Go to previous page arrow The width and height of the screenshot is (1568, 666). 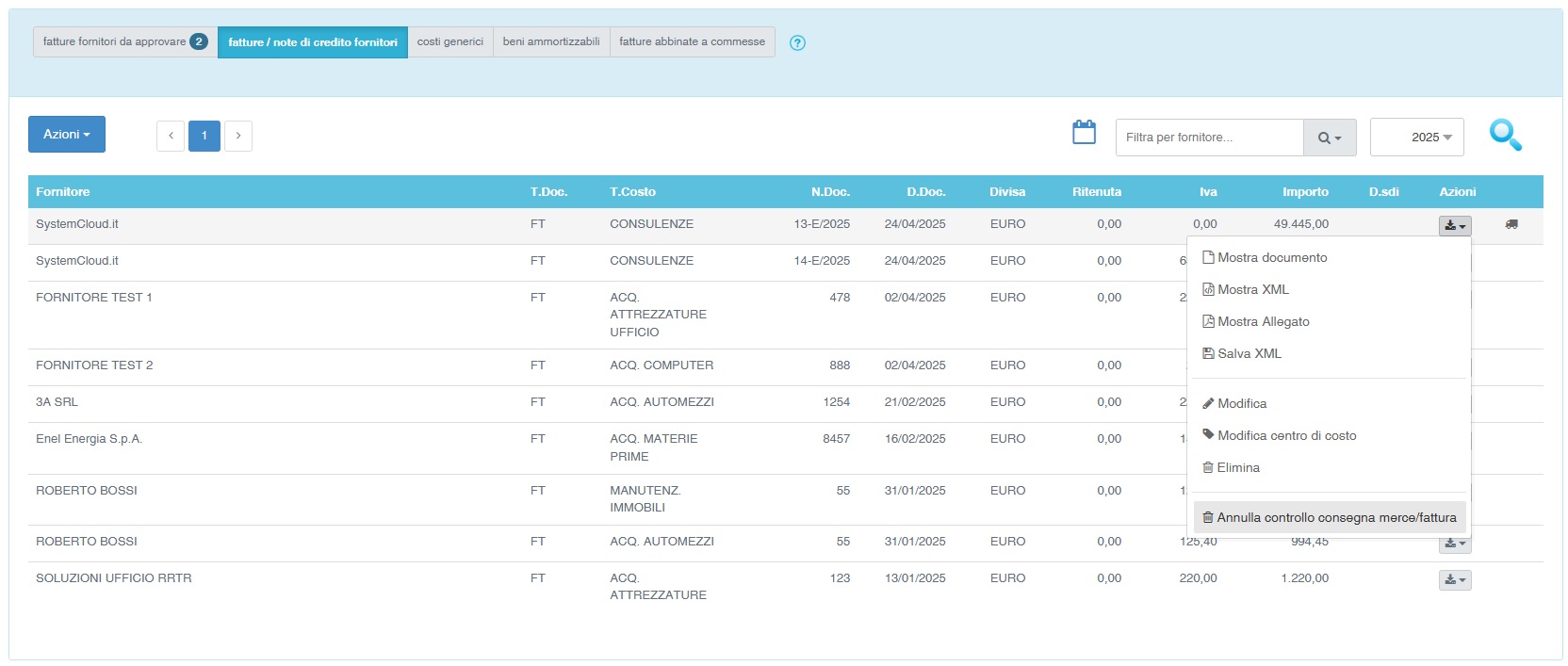pyautogui.click(x=171, y=136)
